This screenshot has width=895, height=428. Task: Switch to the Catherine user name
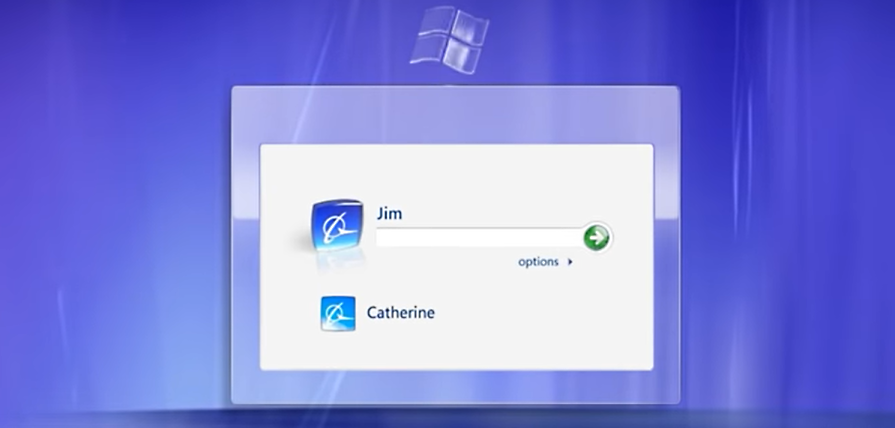[x=401, y=313]
